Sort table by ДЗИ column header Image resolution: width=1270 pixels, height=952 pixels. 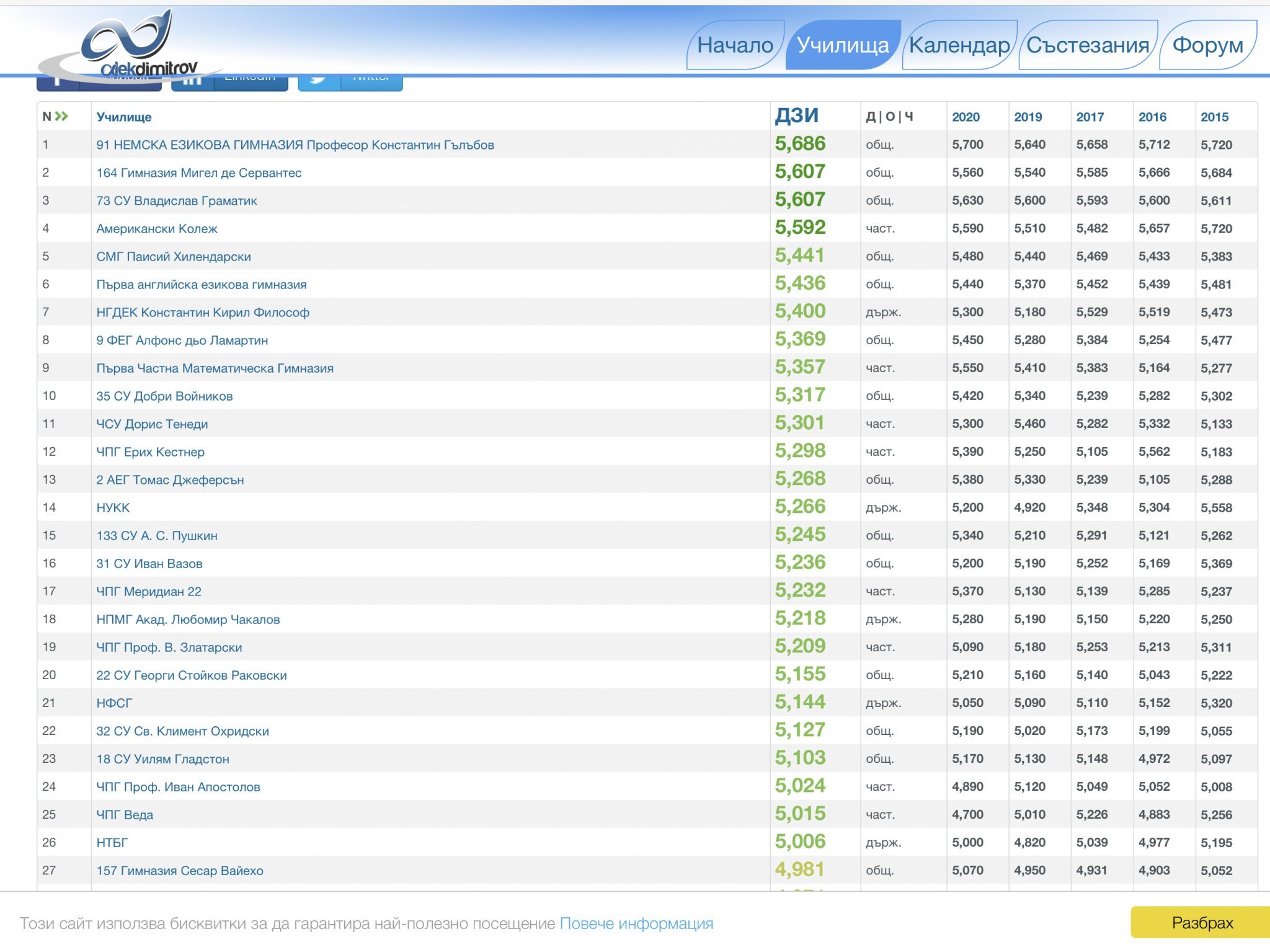click(797, 115)
